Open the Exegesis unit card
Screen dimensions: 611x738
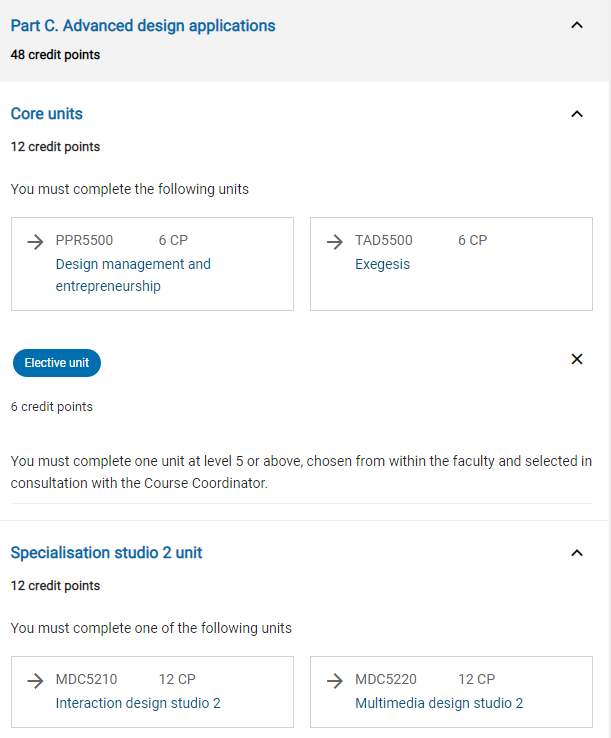coord(382,265)
